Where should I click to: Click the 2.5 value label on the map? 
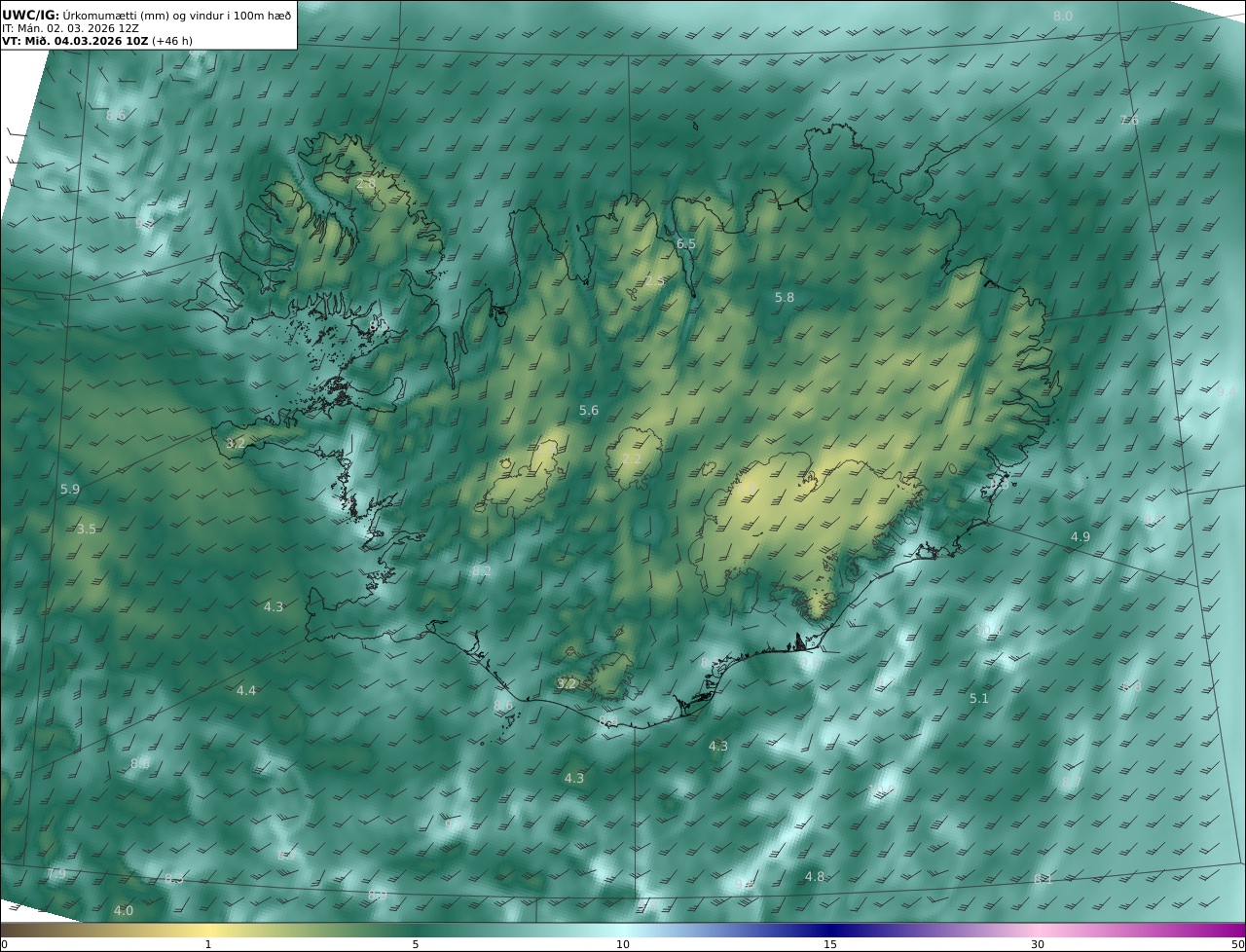pyautogui.click(x=655, y=280)
